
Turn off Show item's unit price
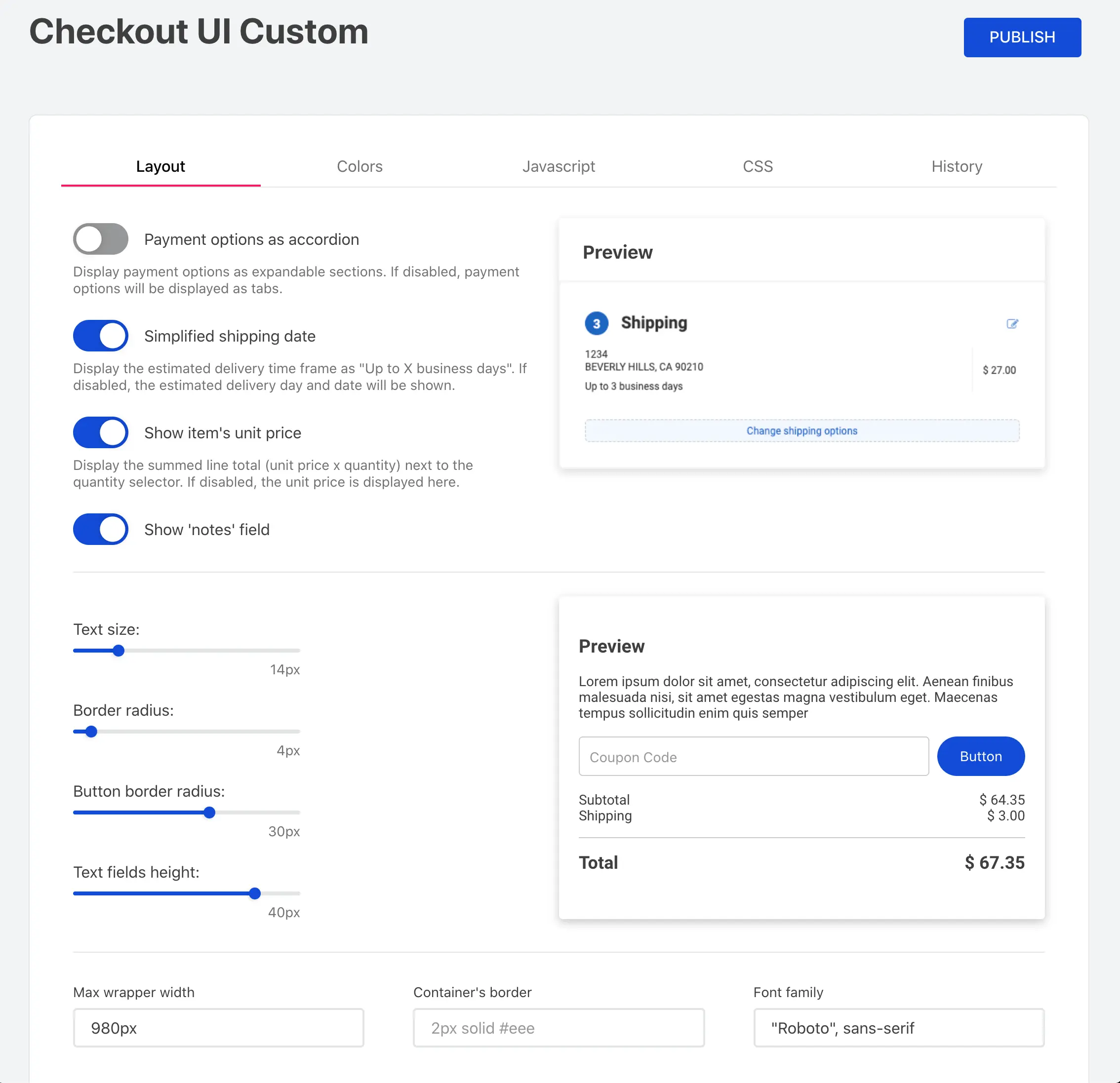[101, 432]
